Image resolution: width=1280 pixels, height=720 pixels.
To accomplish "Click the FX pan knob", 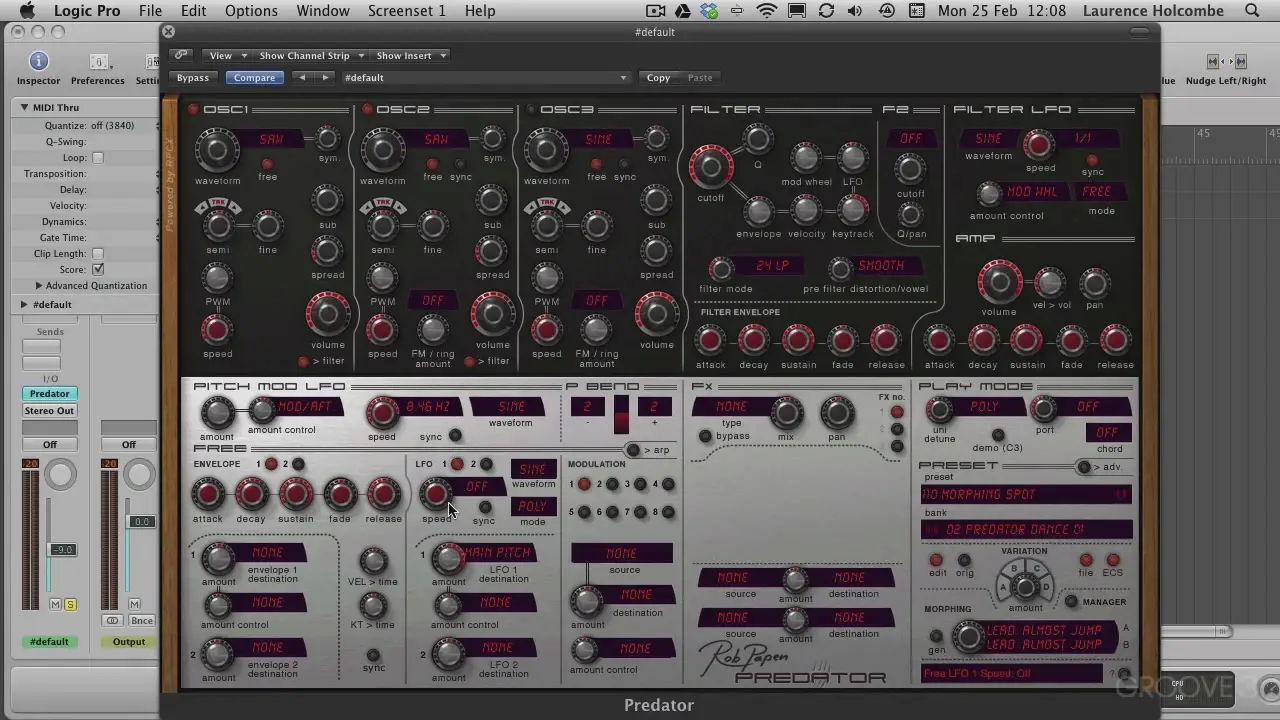I will tap(836, 412).
